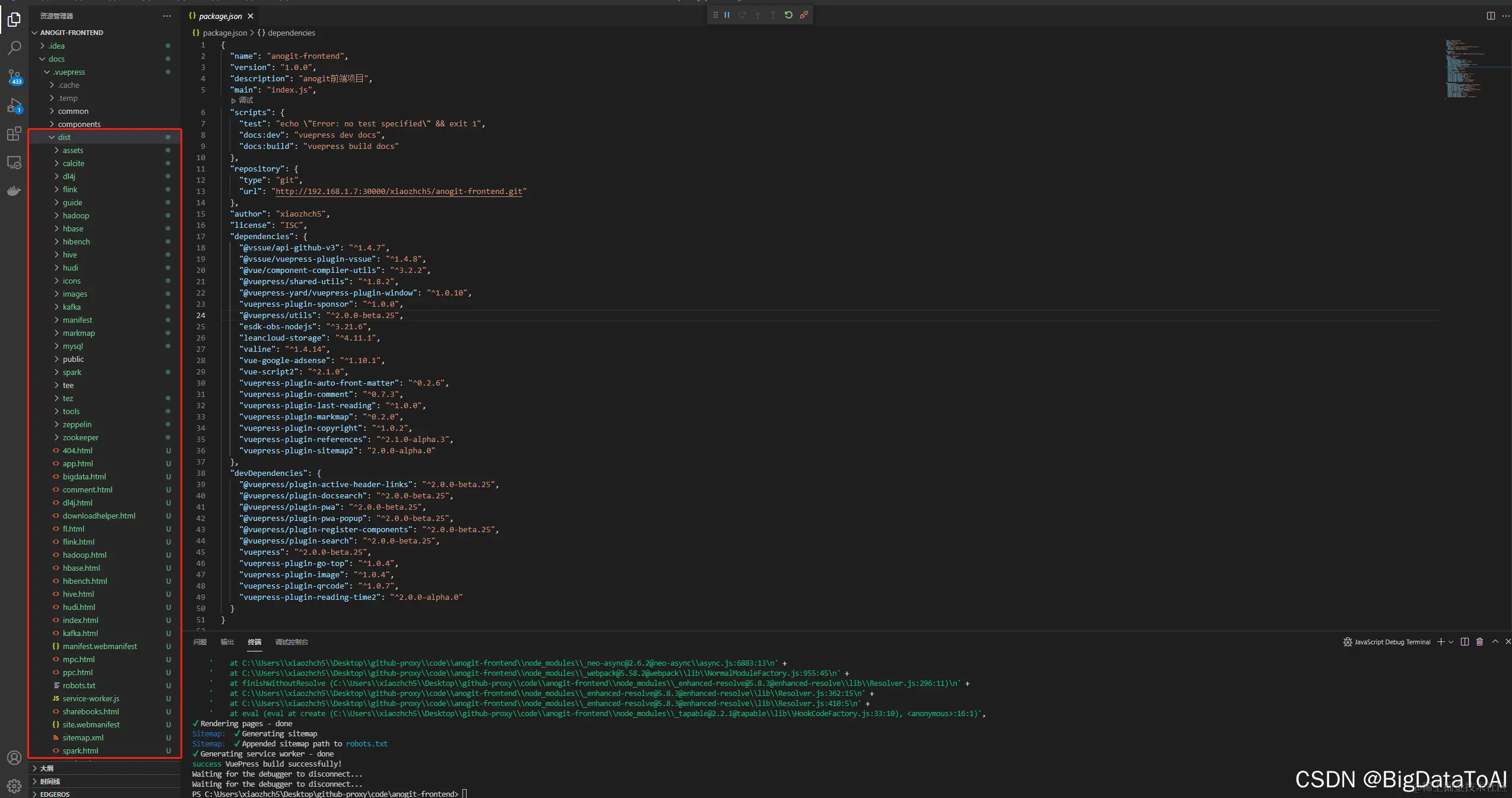Kill the terminal with trash icon

(1479, 642)
